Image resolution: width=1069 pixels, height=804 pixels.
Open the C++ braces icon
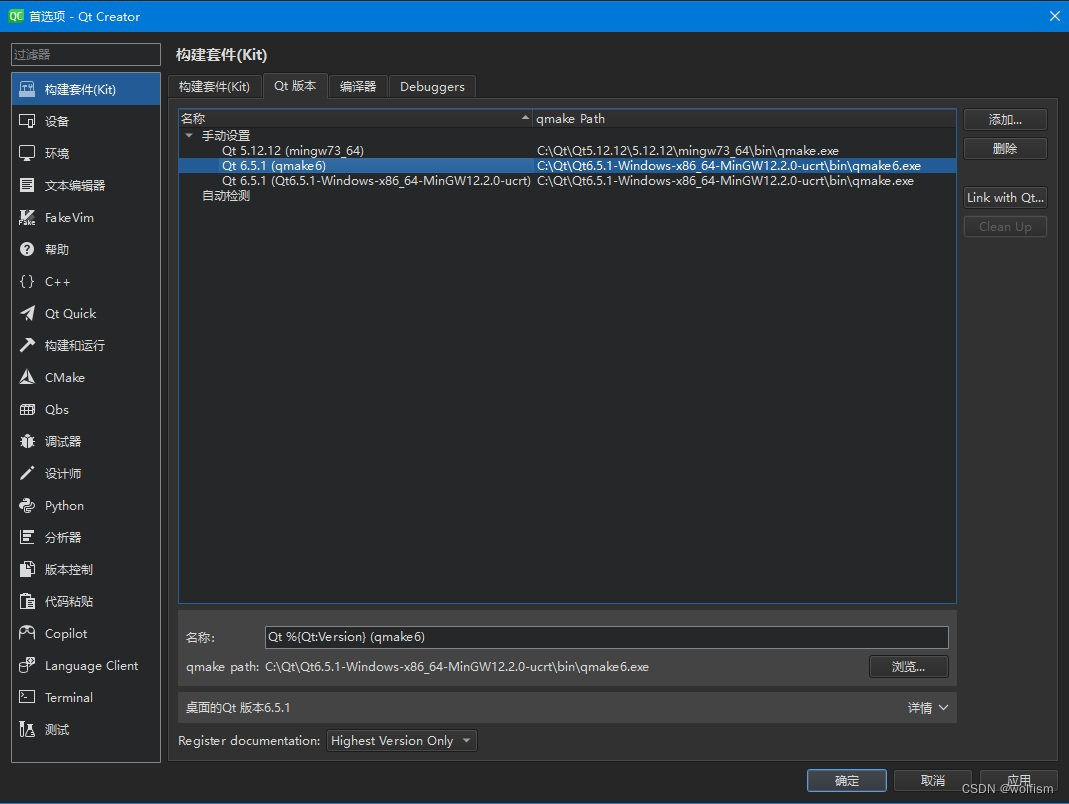[27, 282]
